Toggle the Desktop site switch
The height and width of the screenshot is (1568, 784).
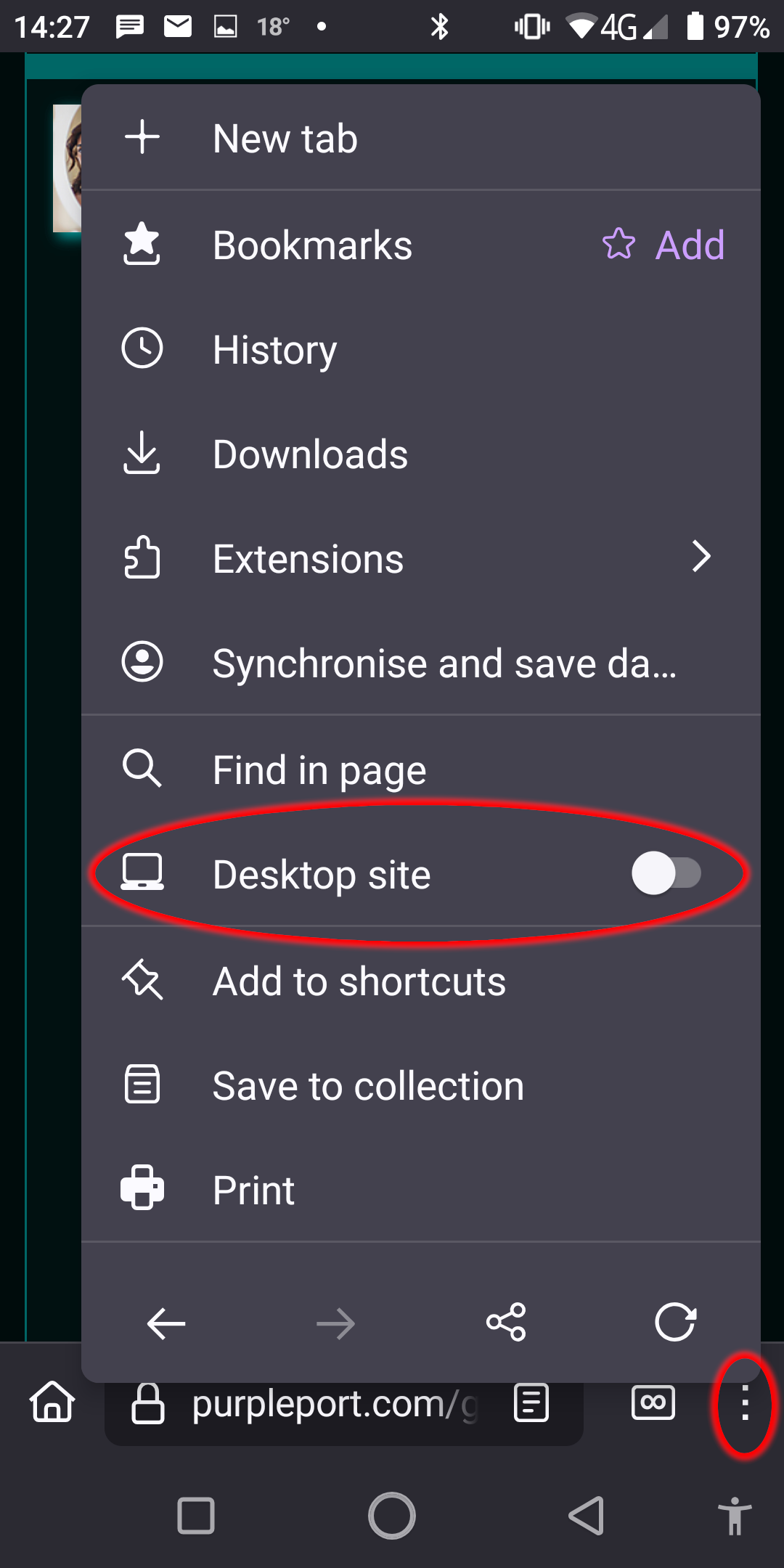click(666, 873)
